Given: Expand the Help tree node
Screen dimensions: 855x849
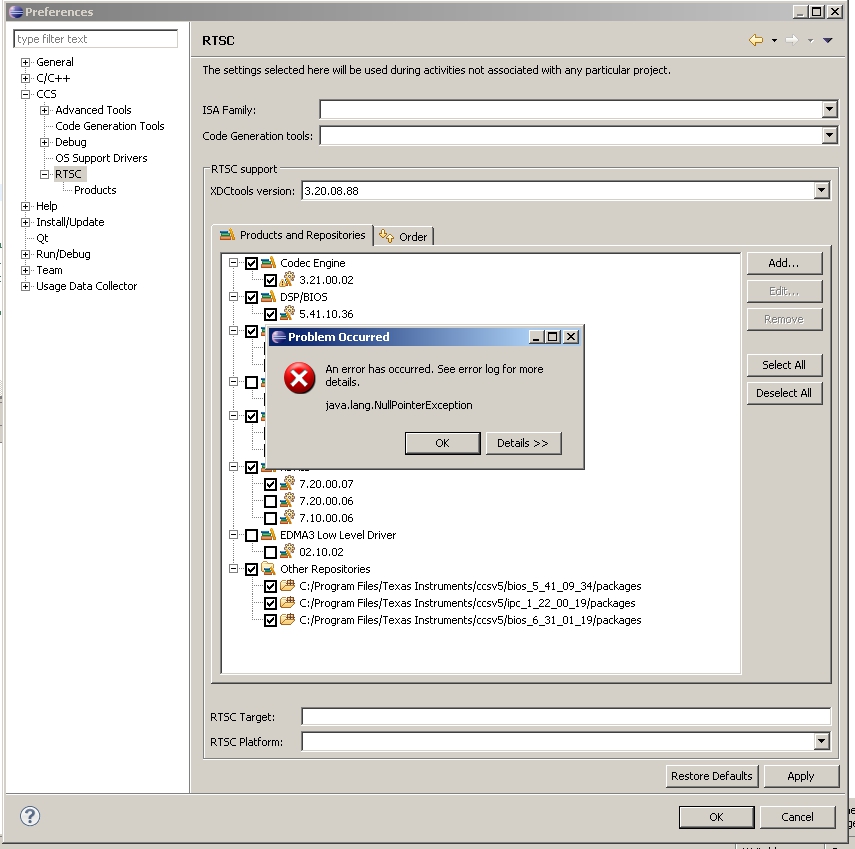Looking at the screenshot, I should [x=24, y=206].
